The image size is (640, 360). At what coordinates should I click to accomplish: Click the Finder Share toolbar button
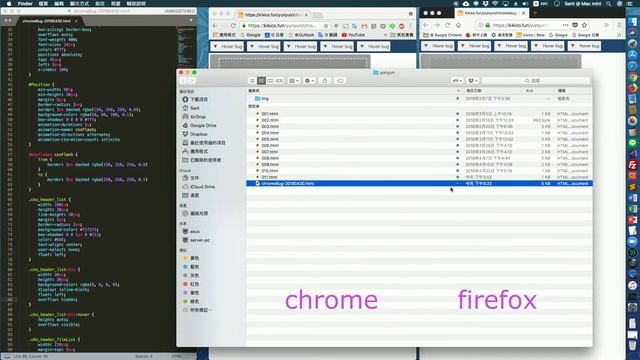(x=325, y=81)
